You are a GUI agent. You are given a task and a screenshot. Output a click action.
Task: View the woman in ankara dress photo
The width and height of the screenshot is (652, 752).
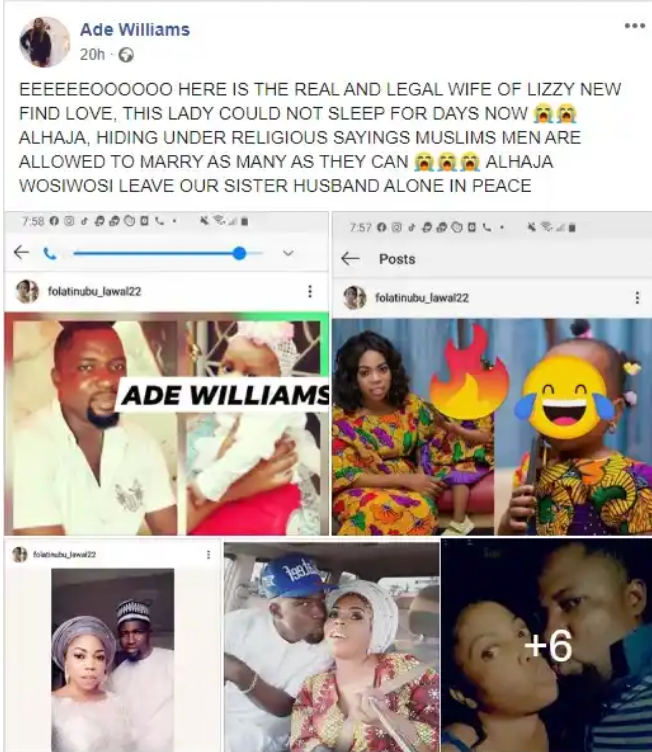point(492,427)
